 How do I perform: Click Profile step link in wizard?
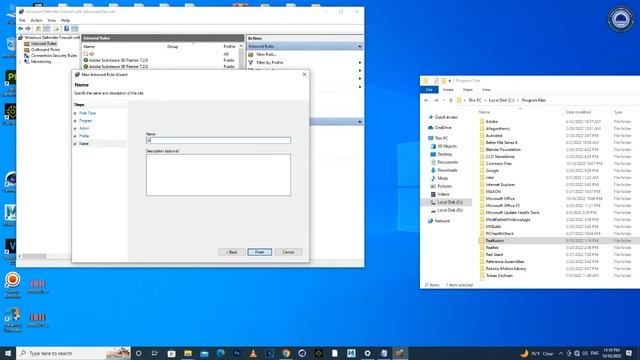coord(84,136)
